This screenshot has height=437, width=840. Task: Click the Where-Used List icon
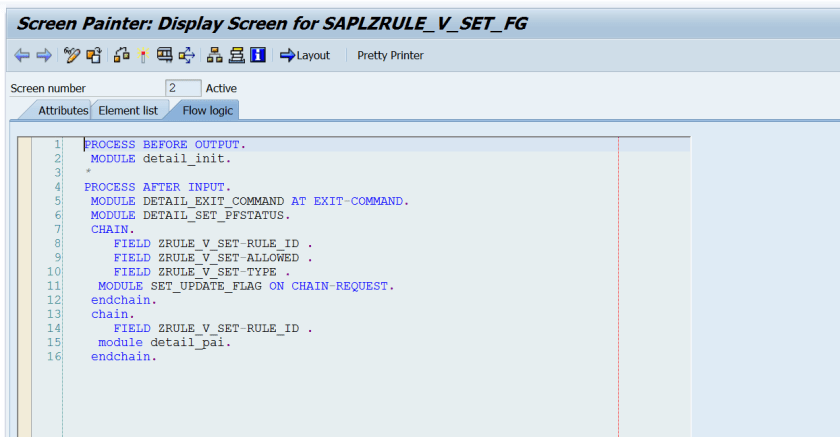186,55
